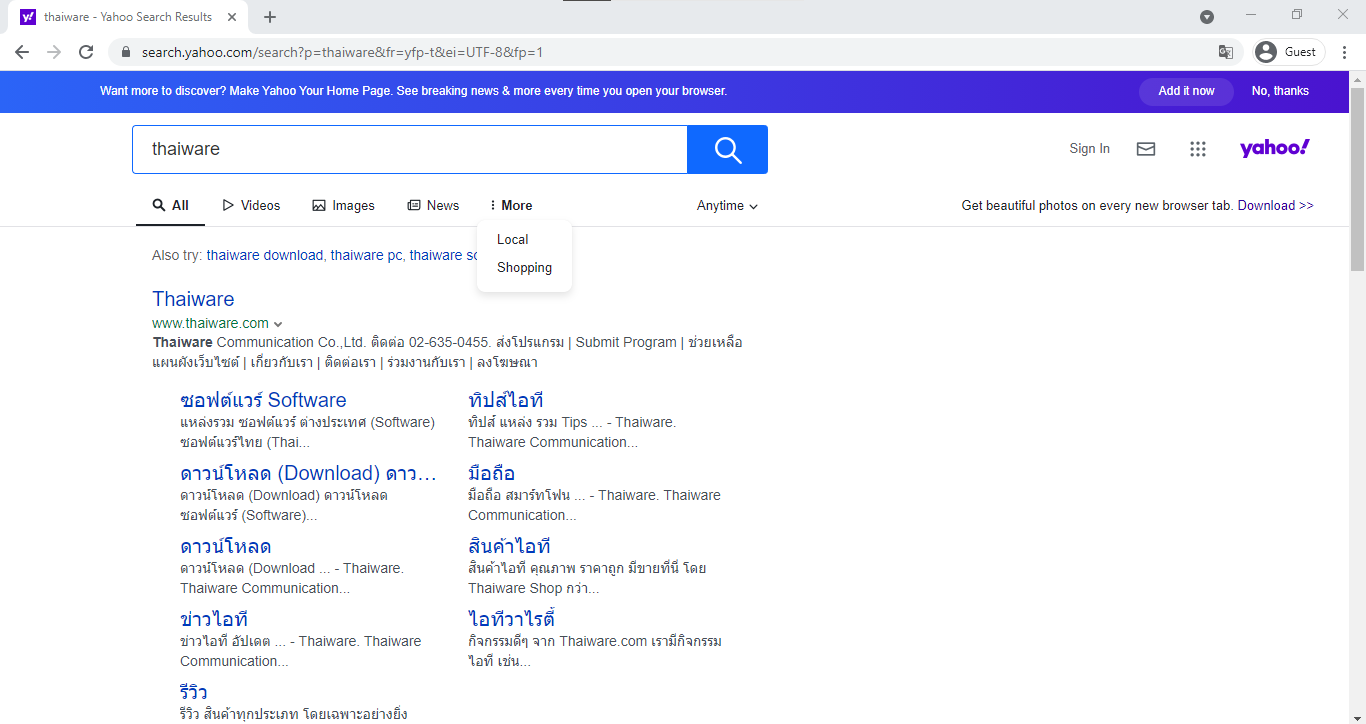The image size is (1366, 724).
Task: Expand the arrow next to www.thaiware.com
Action: tap(278, 324)
